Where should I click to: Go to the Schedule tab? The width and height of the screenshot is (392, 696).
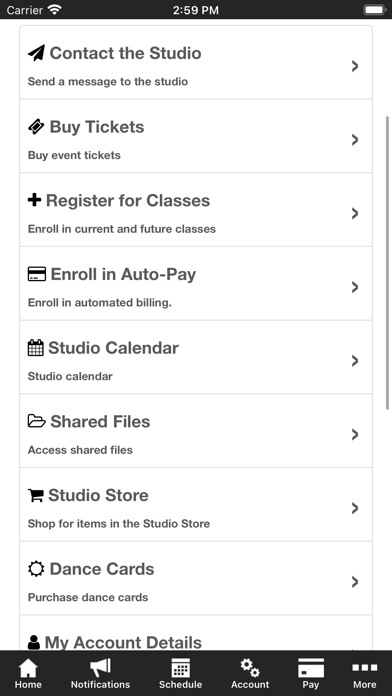coord(180,674)
